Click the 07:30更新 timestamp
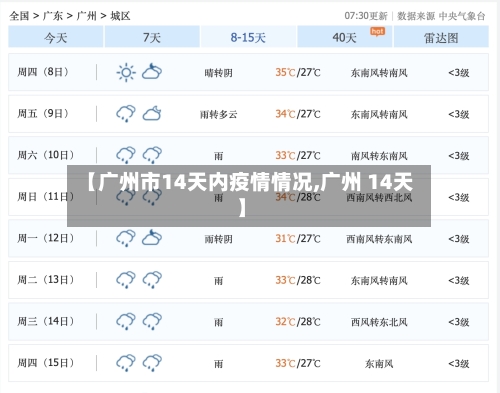500x393 pixels. click(x=366, y=16)
